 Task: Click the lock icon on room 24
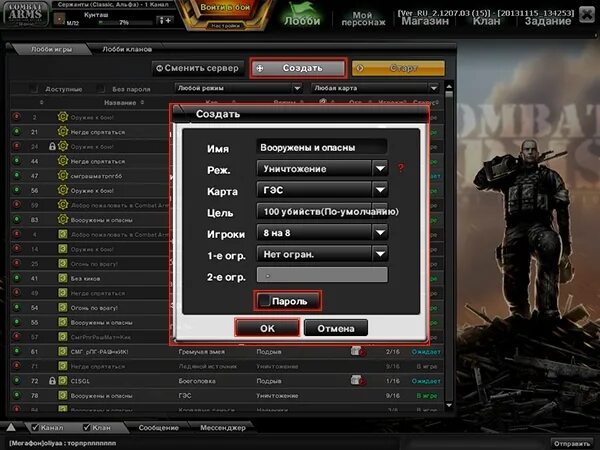(52, 146)
